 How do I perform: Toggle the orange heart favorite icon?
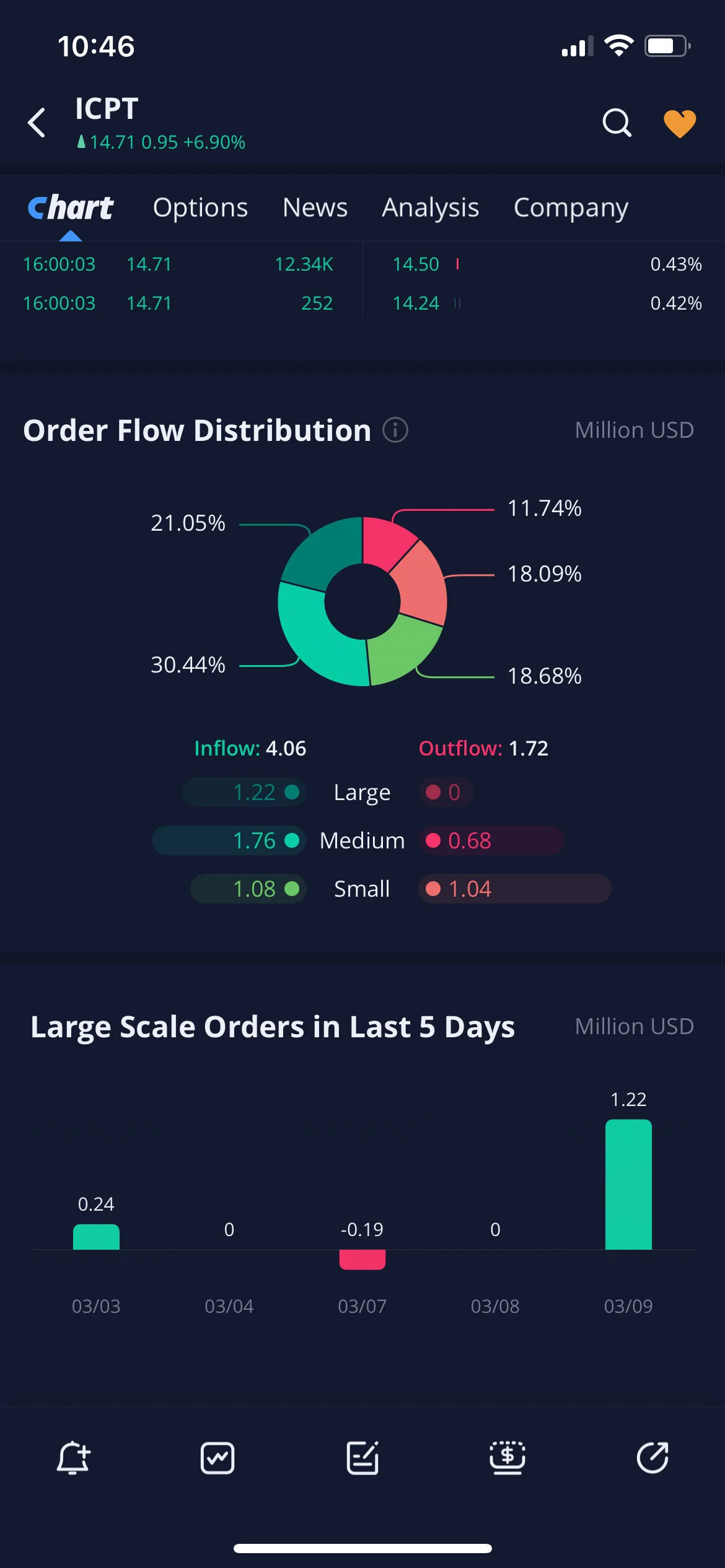point(680,123)
